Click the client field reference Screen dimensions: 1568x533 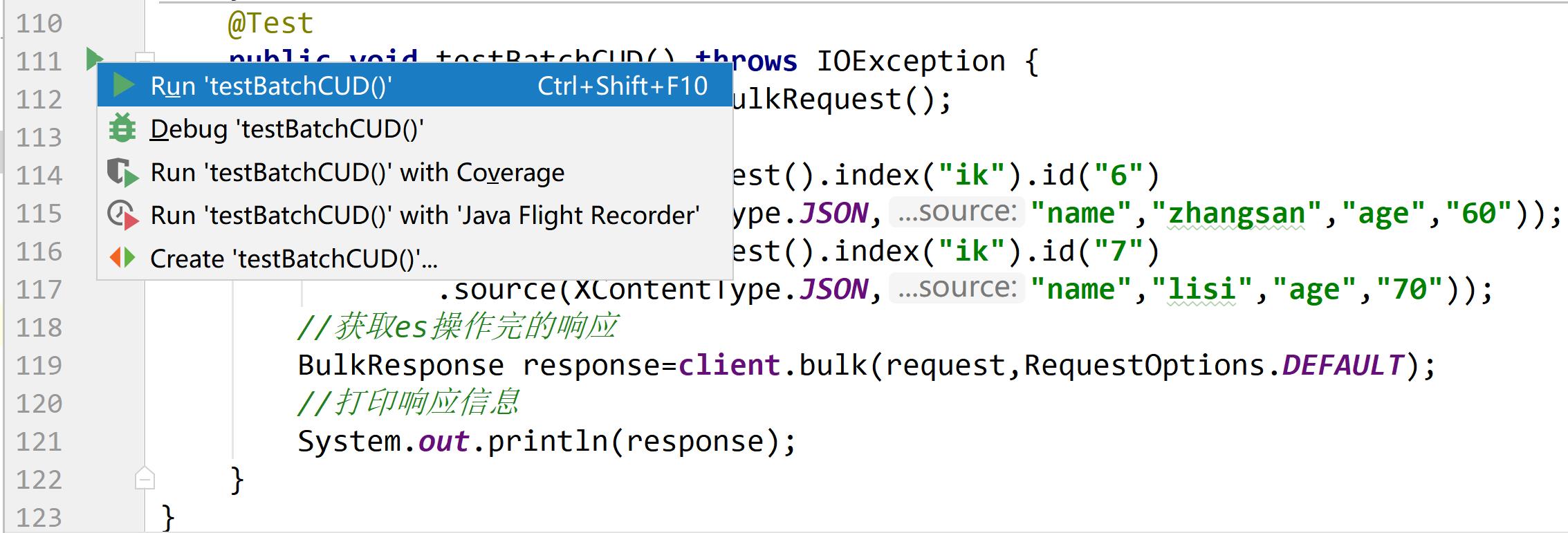pos(730,365)
